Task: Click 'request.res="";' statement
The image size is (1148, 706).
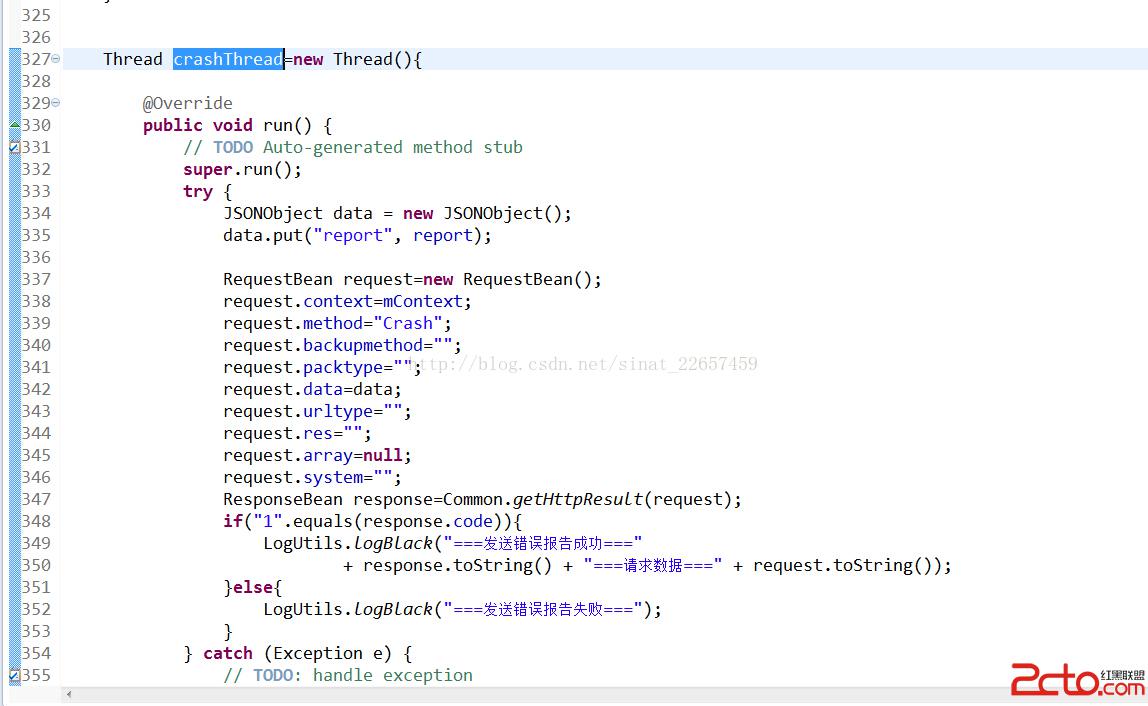Action: tap(297, 433)
